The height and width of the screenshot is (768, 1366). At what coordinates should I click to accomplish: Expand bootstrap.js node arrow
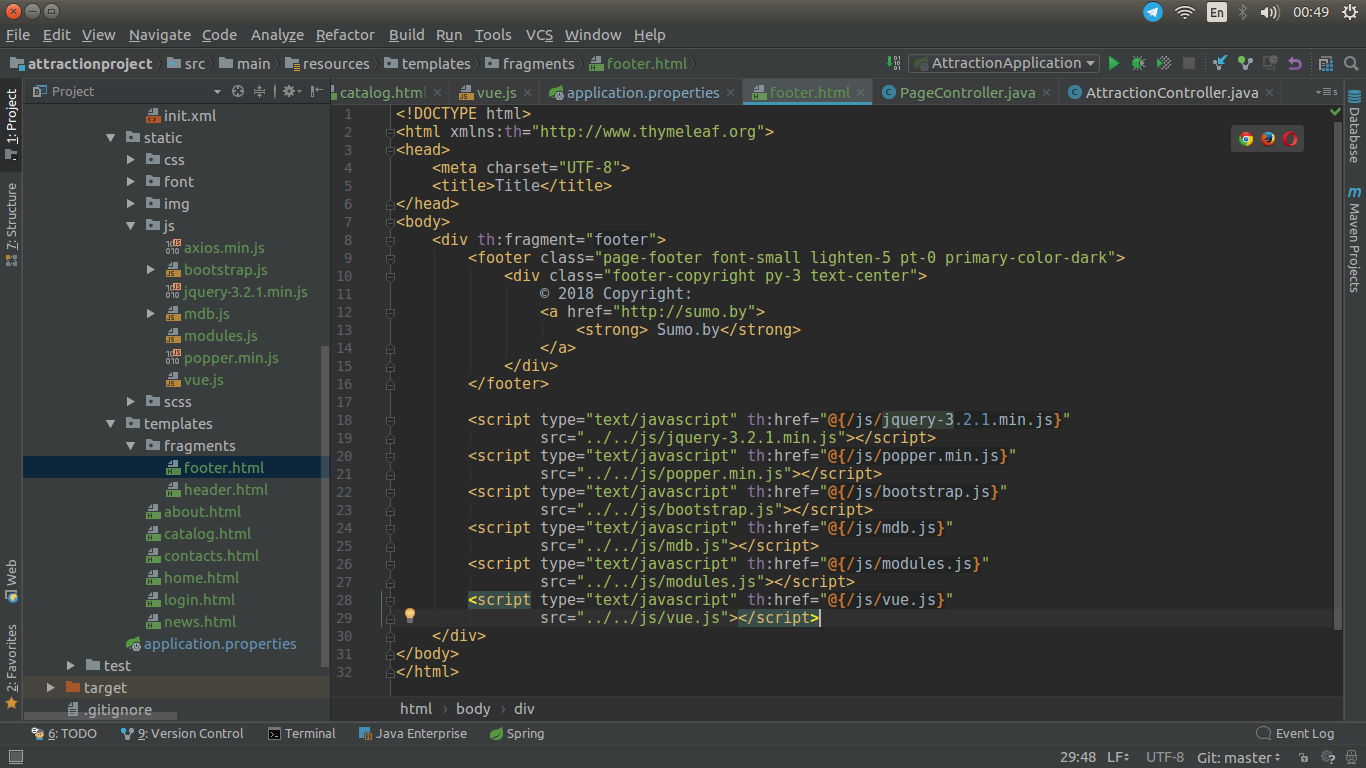[151, 270]
